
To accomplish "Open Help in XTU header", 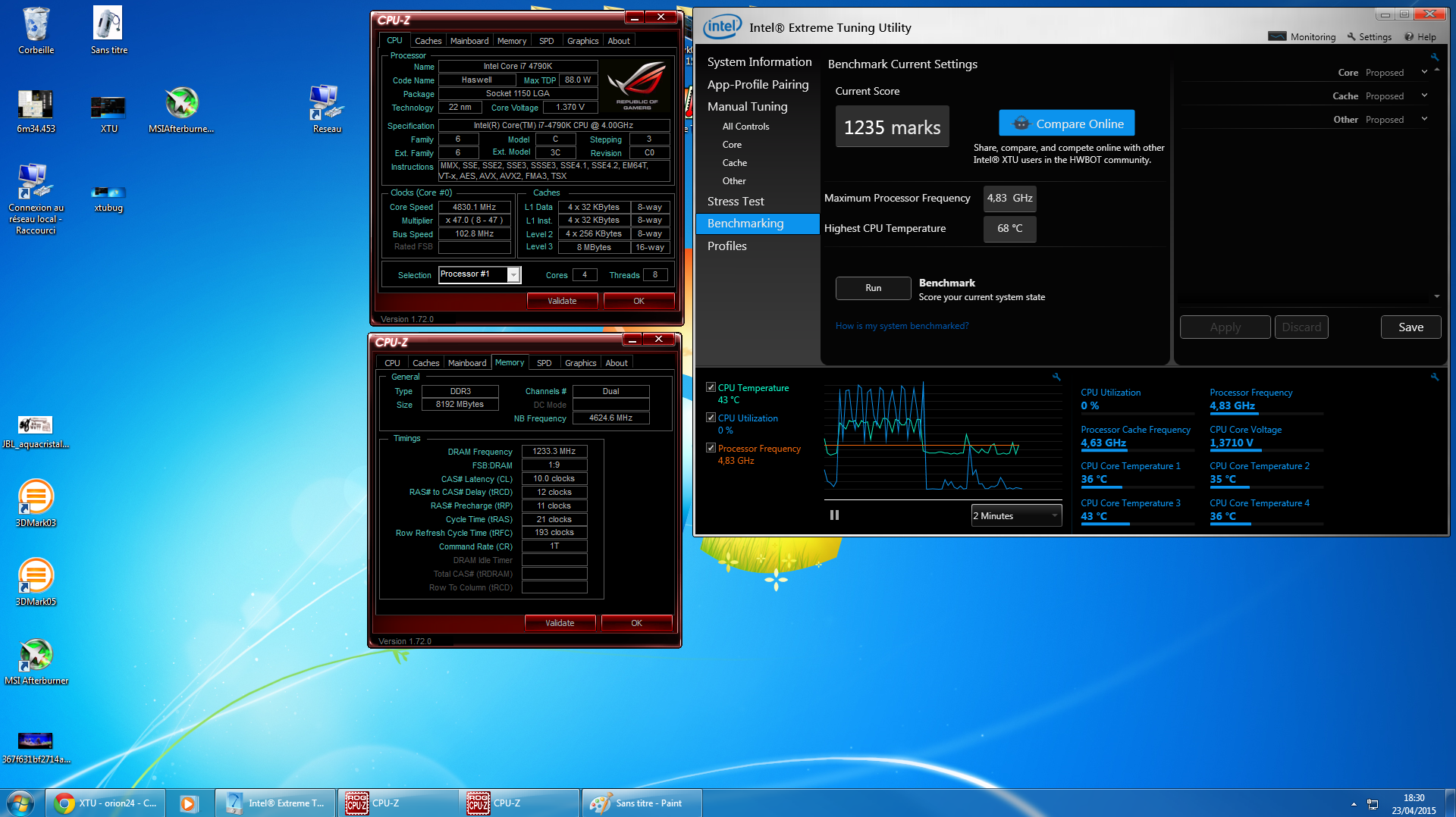I will (1420, 36).
